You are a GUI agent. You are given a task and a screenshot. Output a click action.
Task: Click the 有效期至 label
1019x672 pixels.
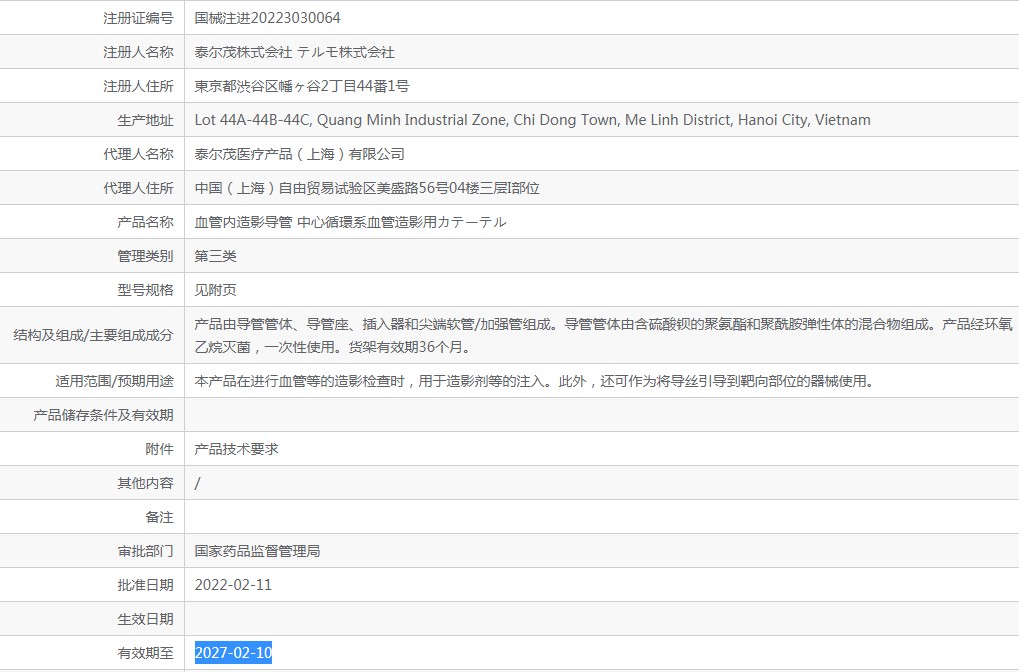coord(145,653)
